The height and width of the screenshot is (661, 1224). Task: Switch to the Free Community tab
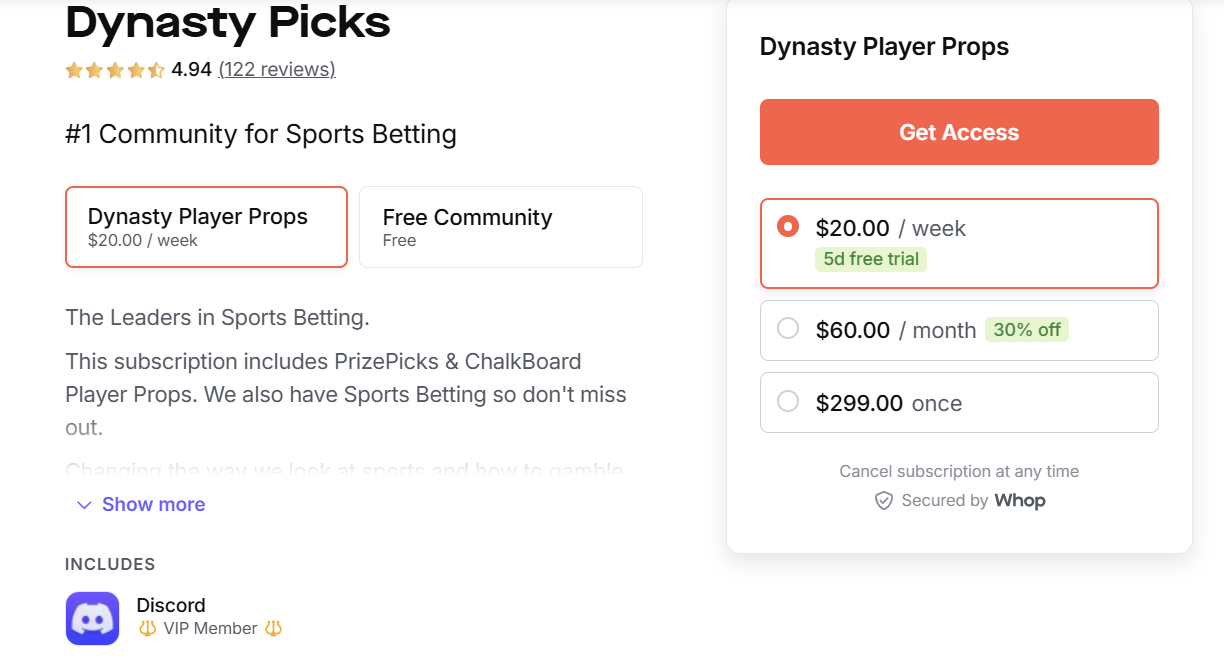[500, 227]
